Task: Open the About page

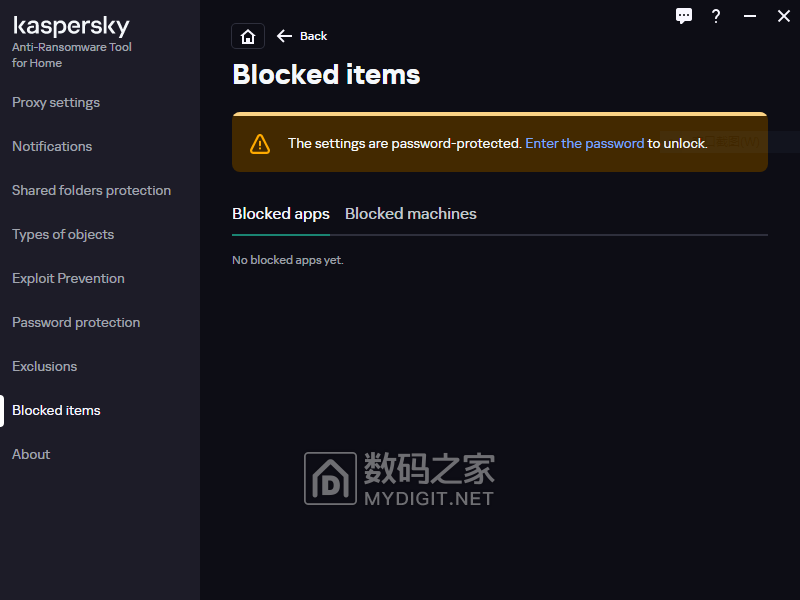Action: click(x=31, y=454)
